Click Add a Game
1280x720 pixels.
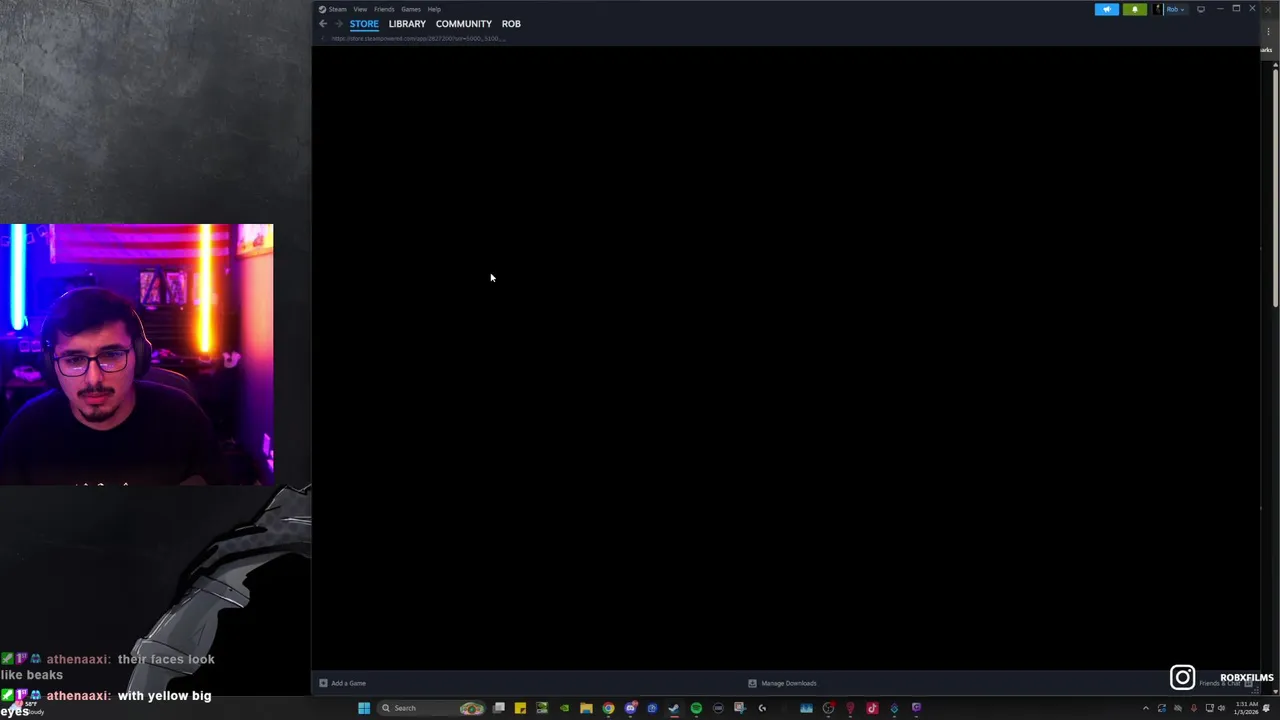pos(343,683)
